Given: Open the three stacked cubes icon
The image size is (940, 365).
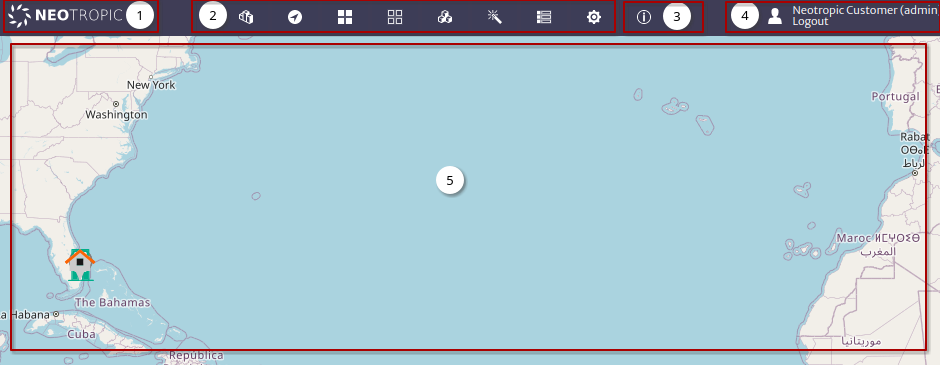Looking at the screenshot, I should [444, 17].
